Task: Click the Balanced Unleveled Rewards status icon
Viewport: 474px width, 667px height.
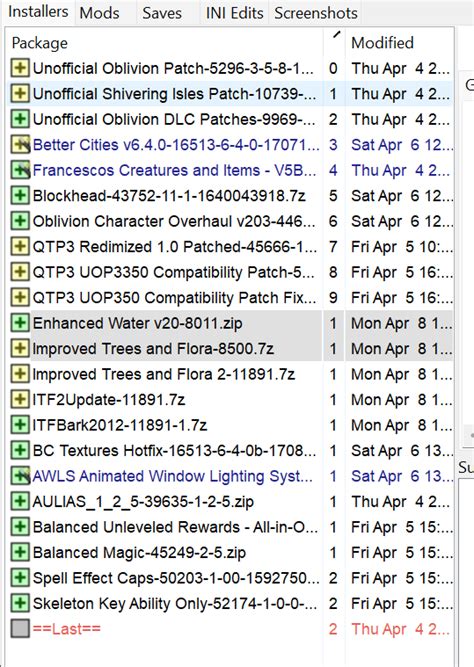Action: (20, 527)
